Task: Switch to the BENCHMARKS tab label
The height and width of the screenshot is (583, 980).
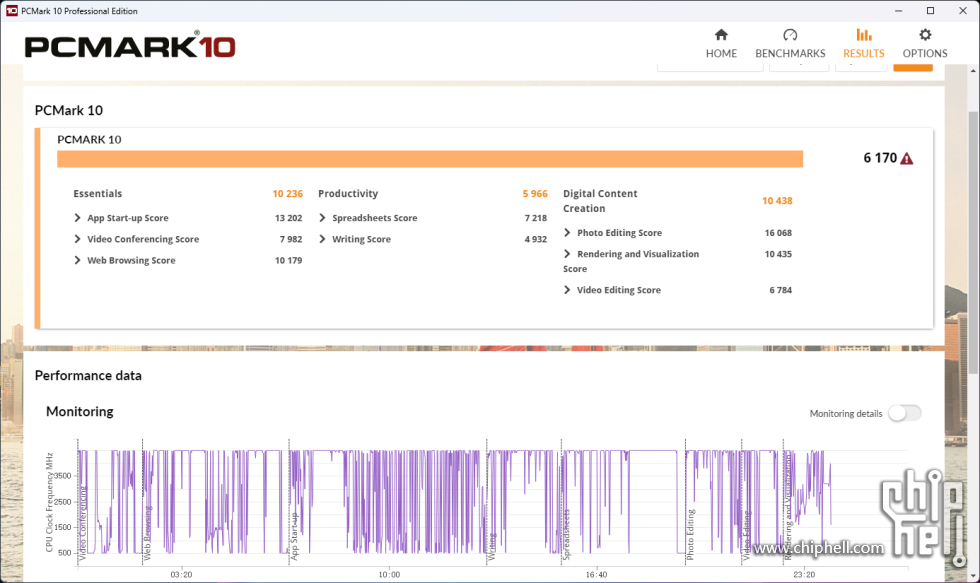Action: pos(790,54)
